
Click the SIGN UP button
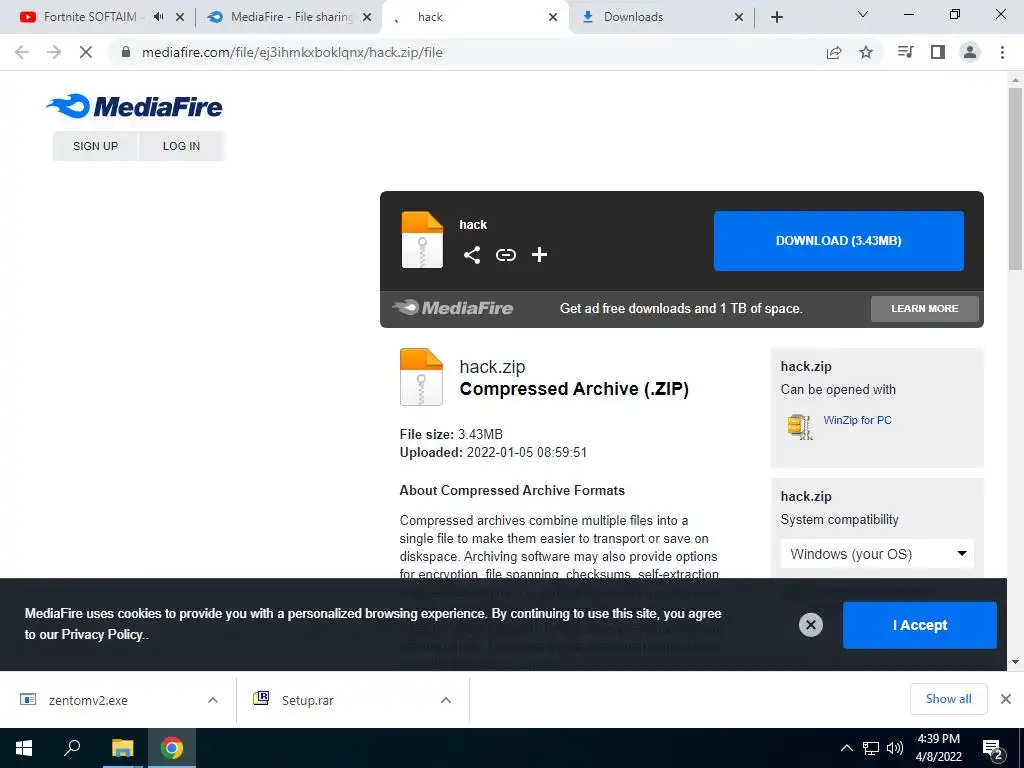(x=95, y=146)
